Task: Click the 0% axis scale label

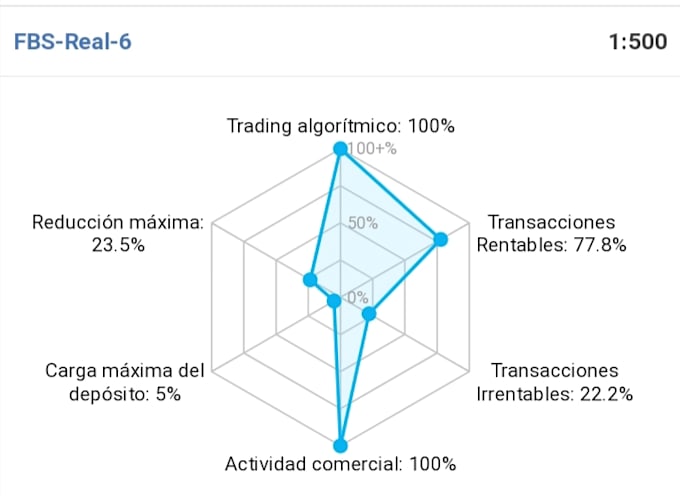Action: [x=358, y=297]
